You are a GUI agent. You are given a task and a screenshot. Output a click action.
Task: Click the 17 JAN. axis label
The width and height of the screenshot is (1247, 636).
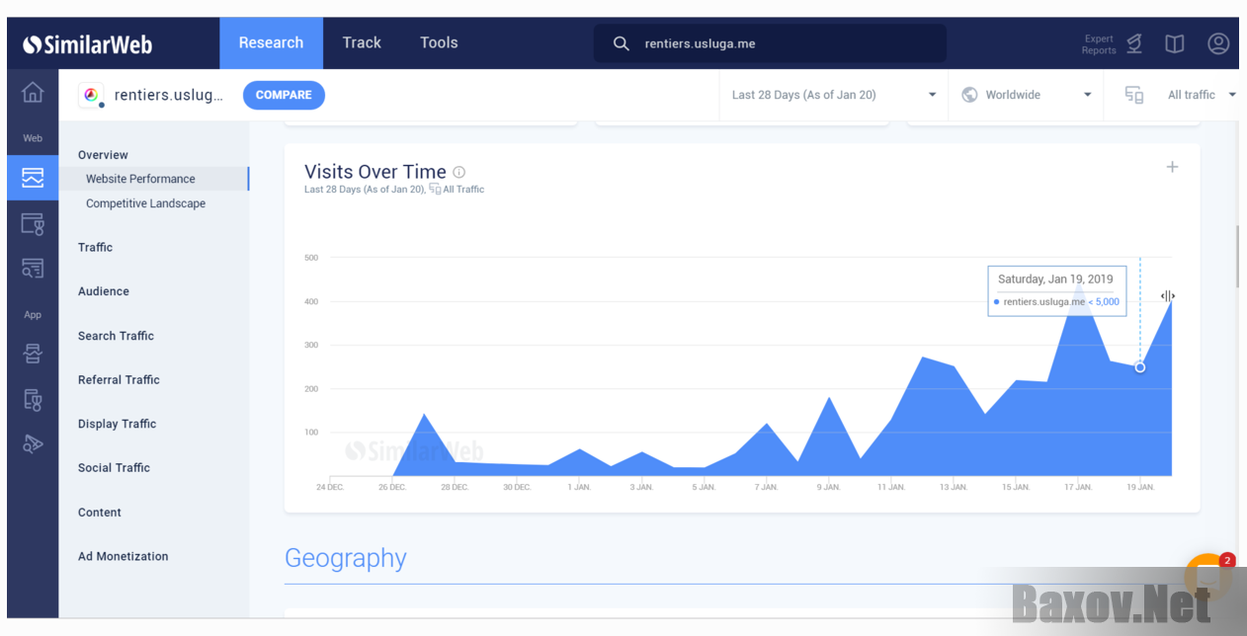tap(1078, 487)
